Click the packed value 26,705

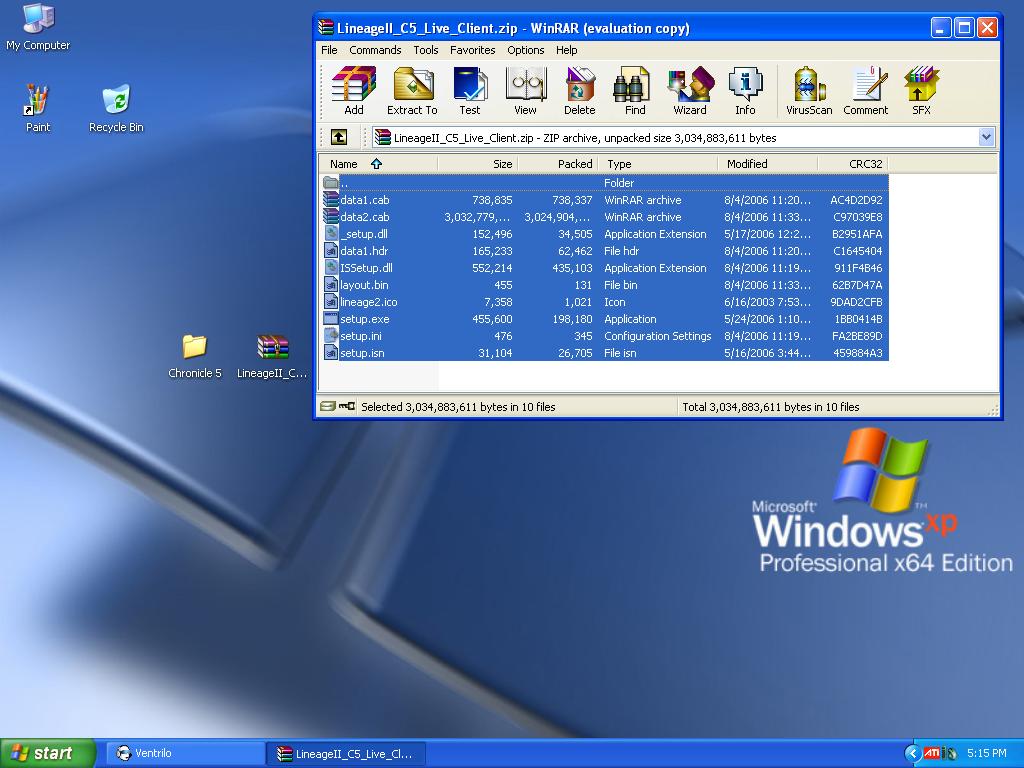coord(572,353)
